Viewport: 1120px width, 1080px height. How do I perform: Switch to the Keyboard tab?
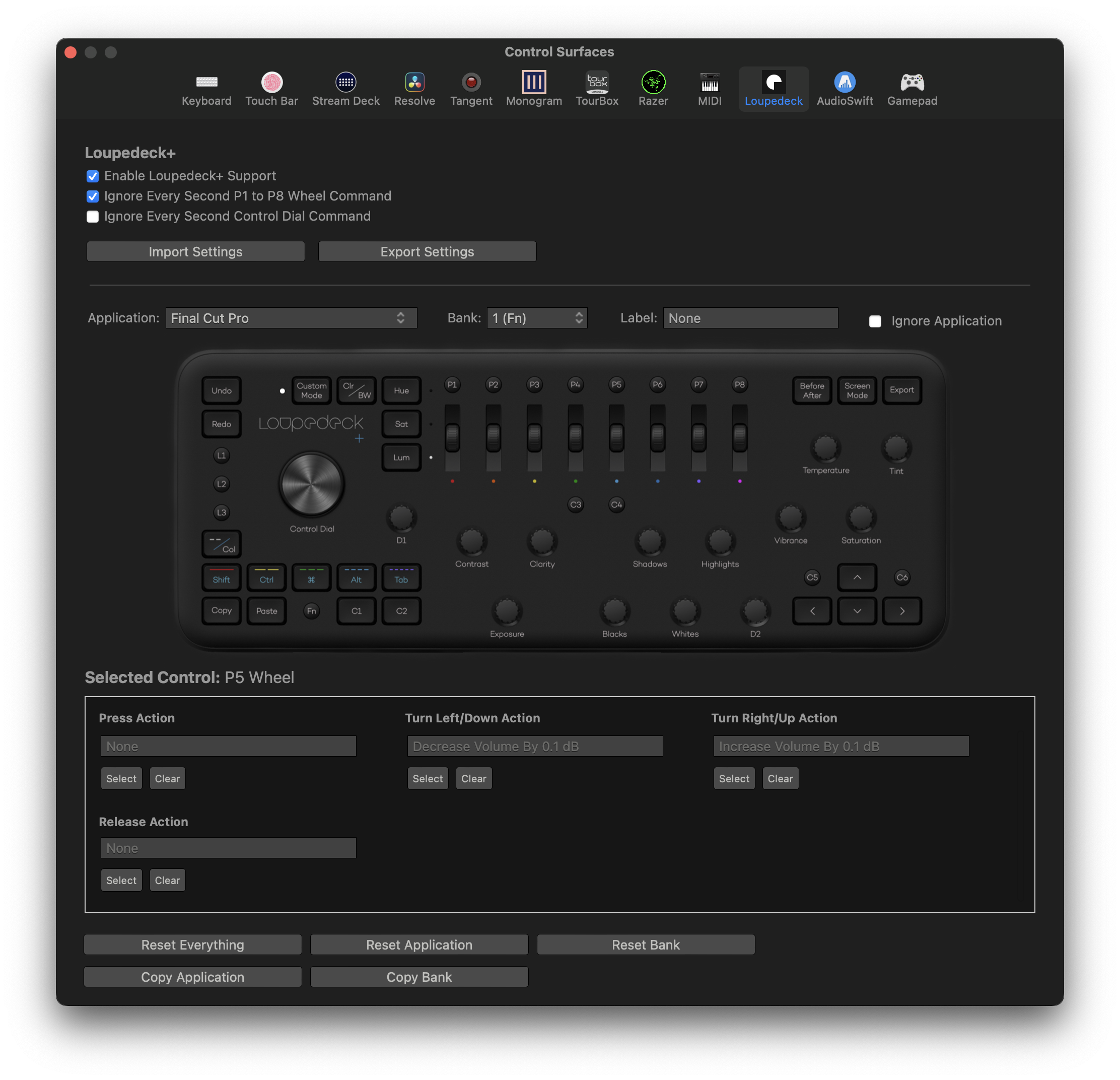click(x=206, y=89)
